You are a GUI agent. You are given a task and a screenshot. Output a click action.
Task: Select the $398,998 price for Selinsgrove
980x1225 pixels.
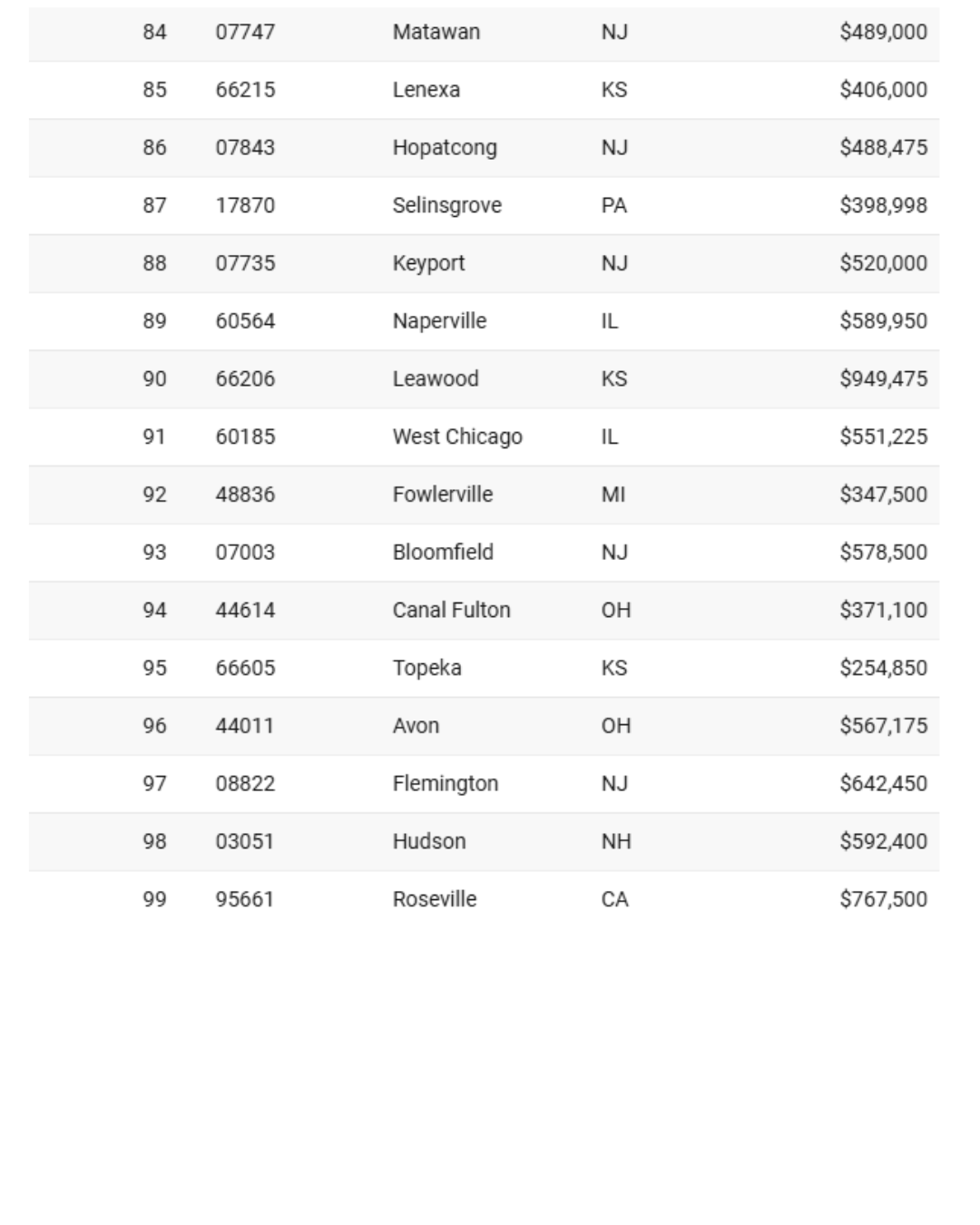883,206
